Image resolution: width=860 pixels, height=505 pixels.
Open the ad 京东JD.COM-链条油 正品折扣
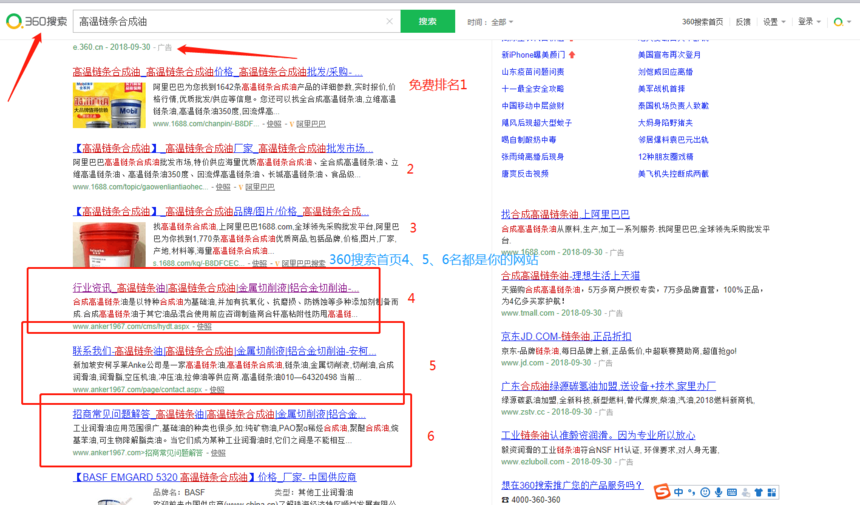pos(566,337)
